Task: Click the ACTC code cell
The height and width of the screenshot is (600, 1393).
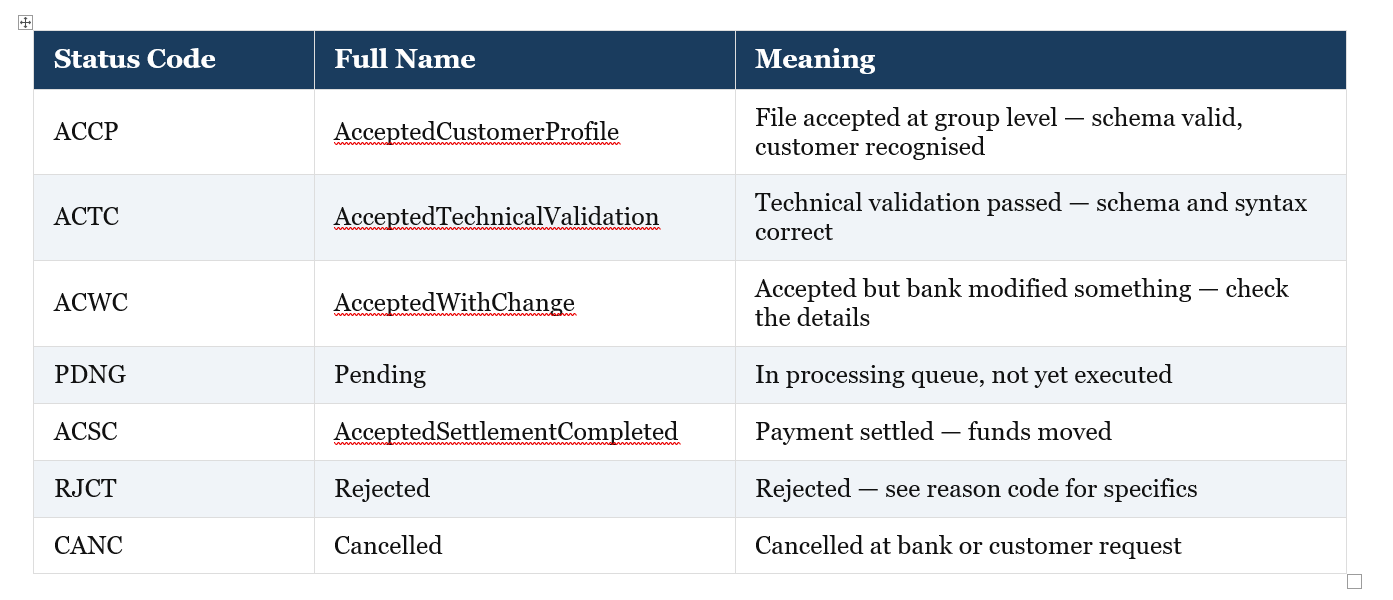Action: click(174, 217)
